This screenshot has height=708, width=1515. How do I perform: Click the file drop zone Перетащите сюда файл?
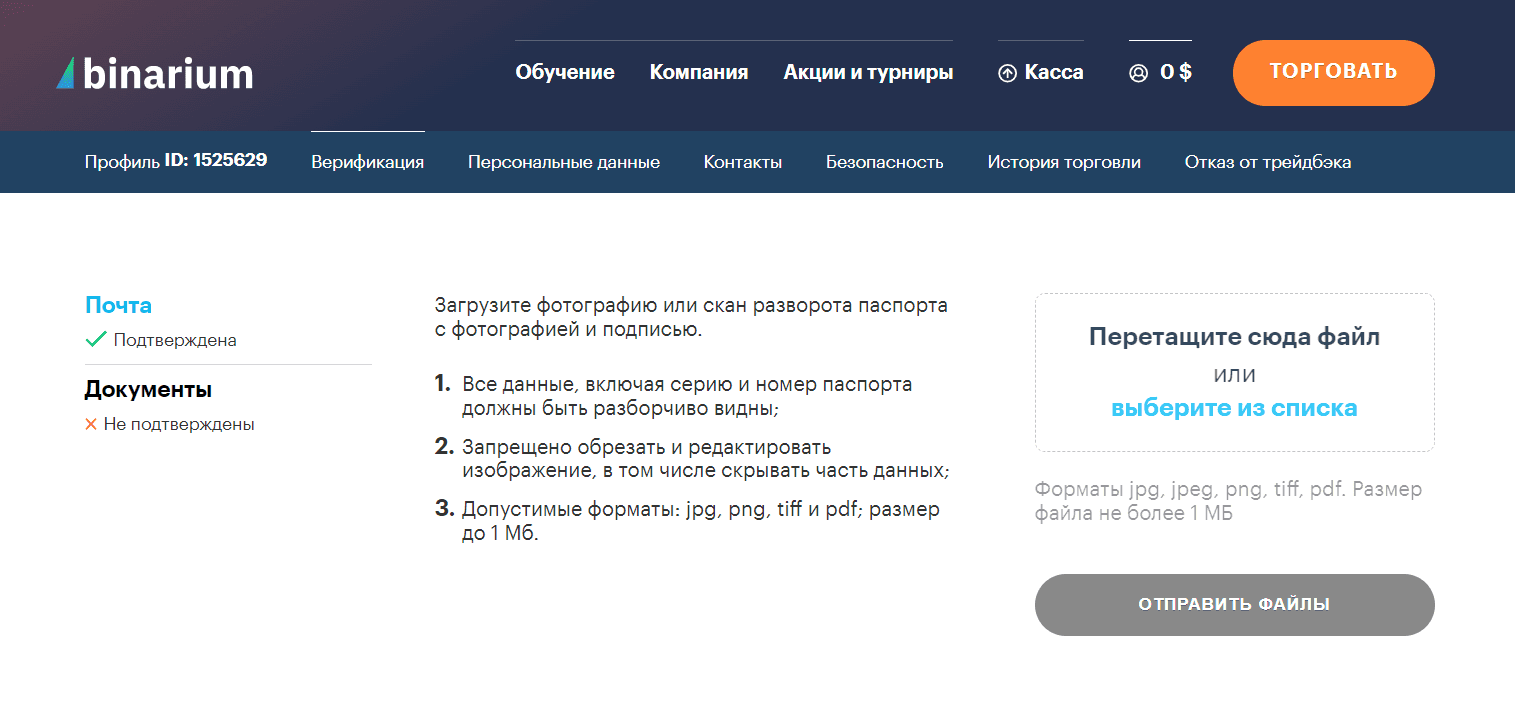[x=1234, y=372]
